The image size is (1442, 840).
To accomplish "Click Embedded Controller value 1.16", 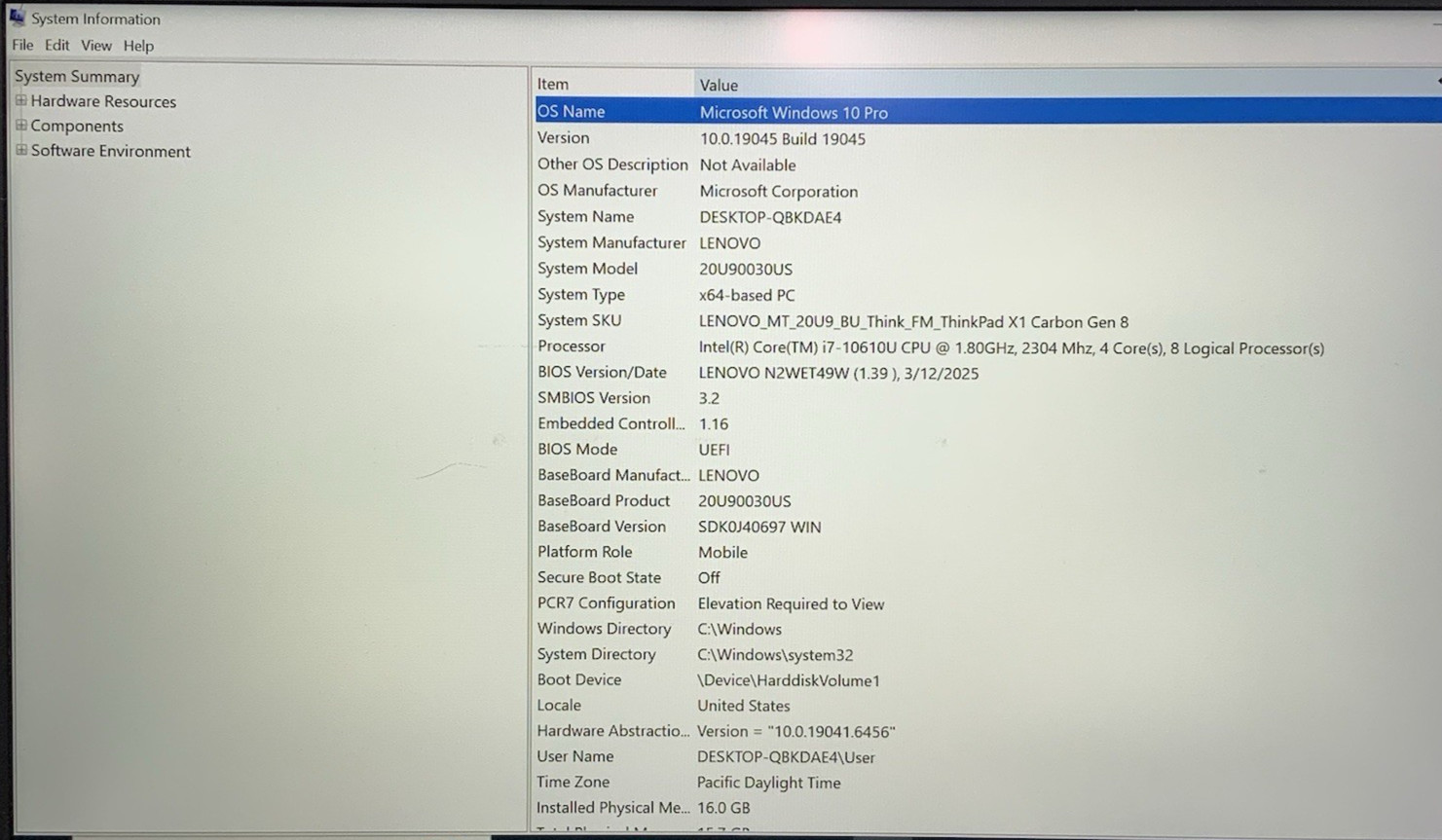I will (714, 424).
